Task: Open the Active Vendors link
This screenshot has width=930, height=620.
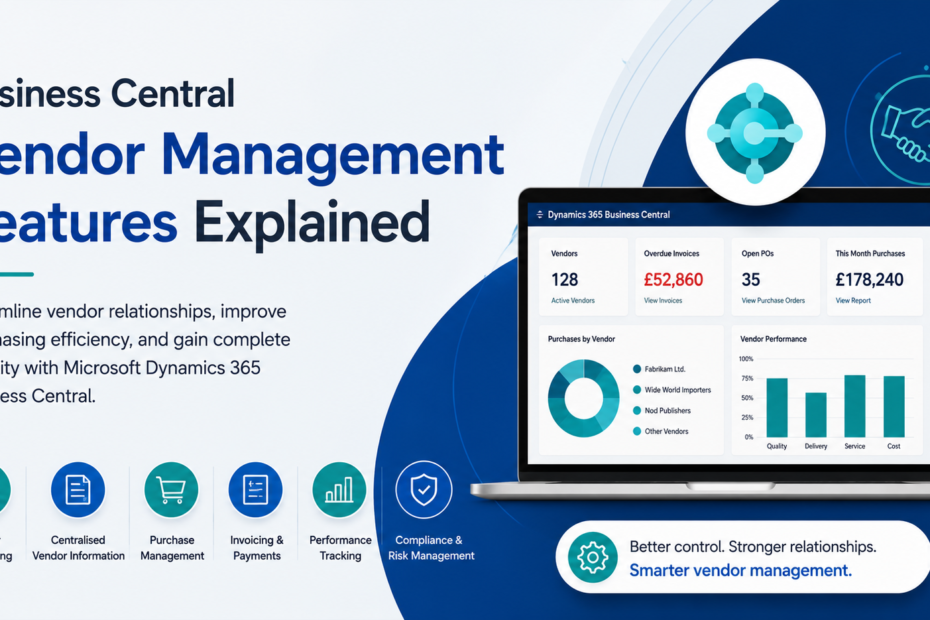Action: (572, 301)
